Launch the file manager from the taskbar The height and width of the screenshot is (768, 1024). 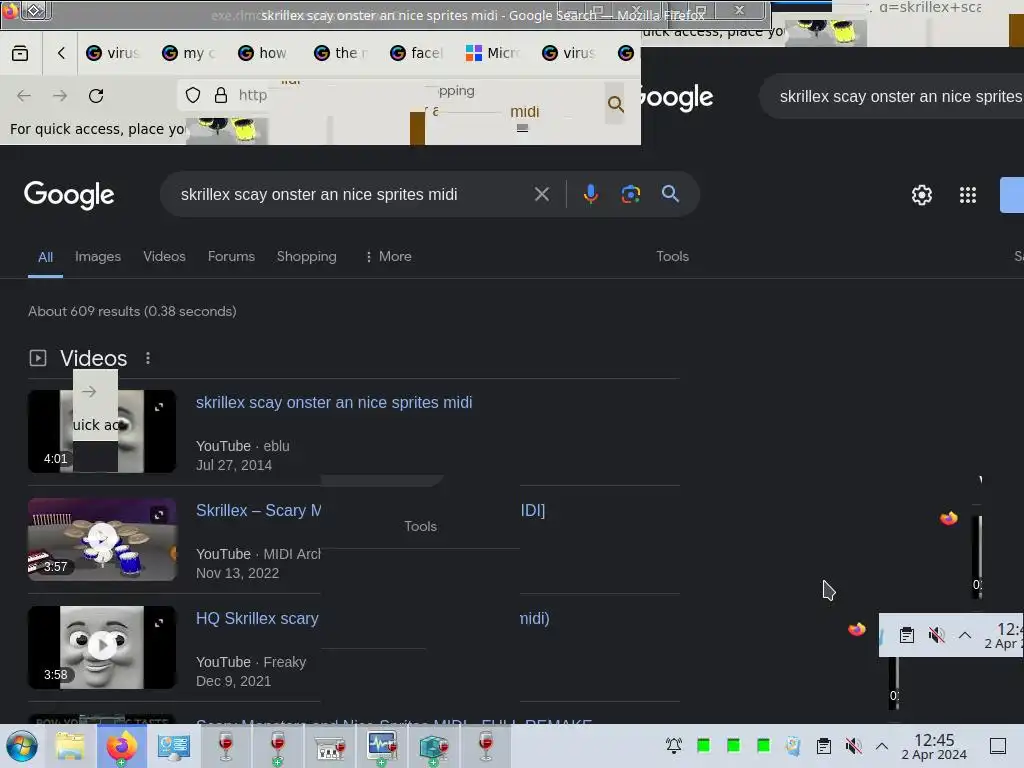(x=70, y=746)
